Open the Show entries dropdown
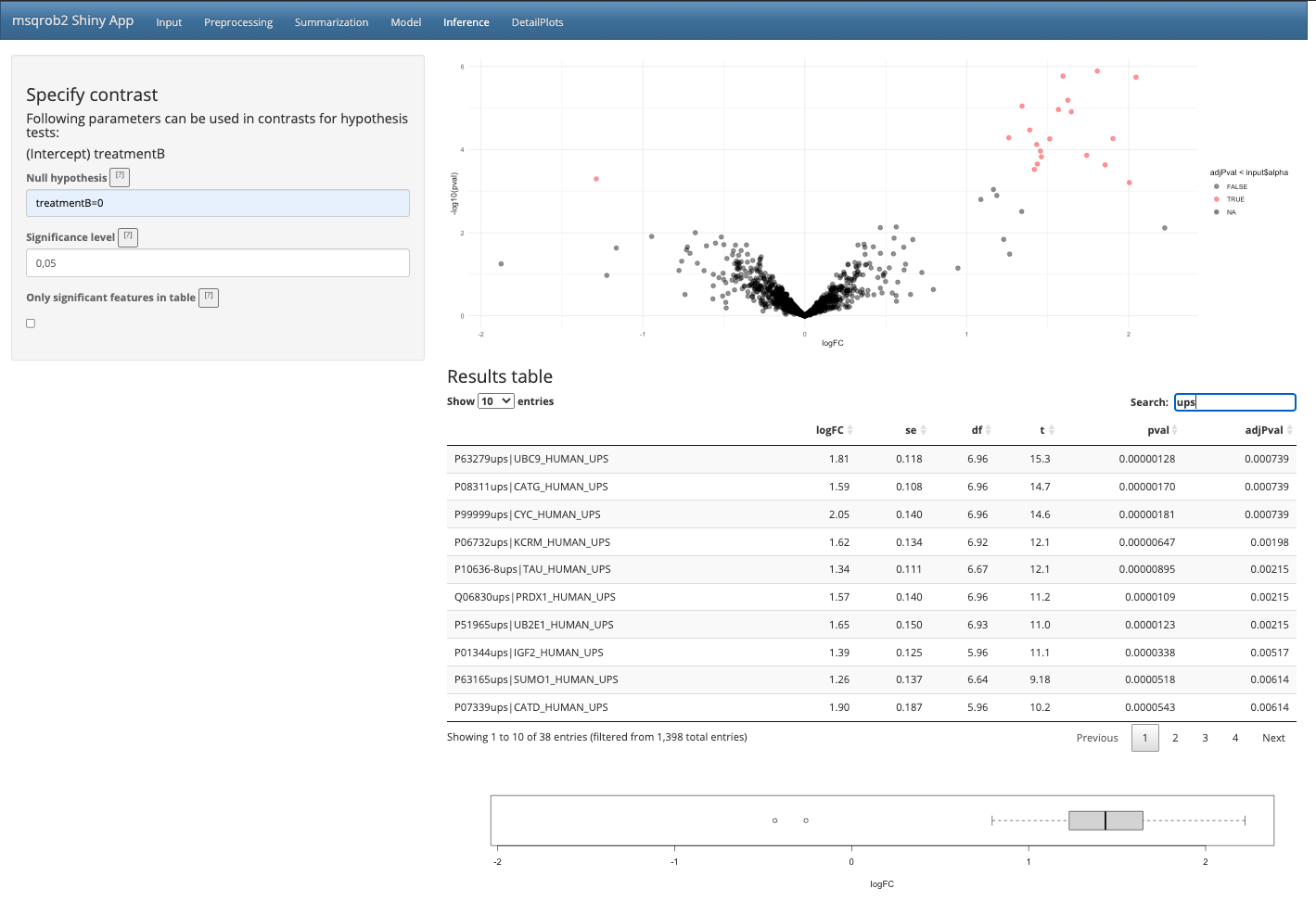 pos(495,401)
